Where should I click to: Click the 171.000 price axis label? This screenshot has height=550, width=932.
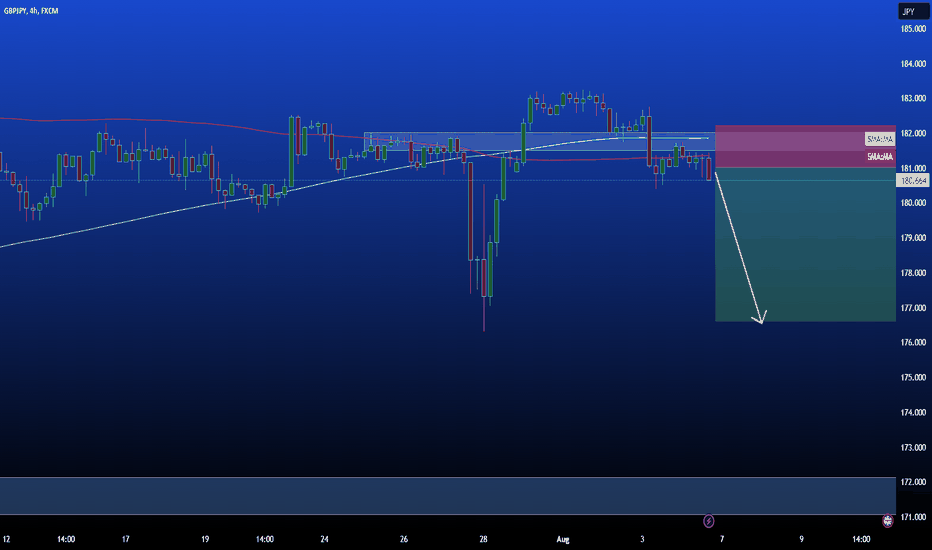(913, 517)
